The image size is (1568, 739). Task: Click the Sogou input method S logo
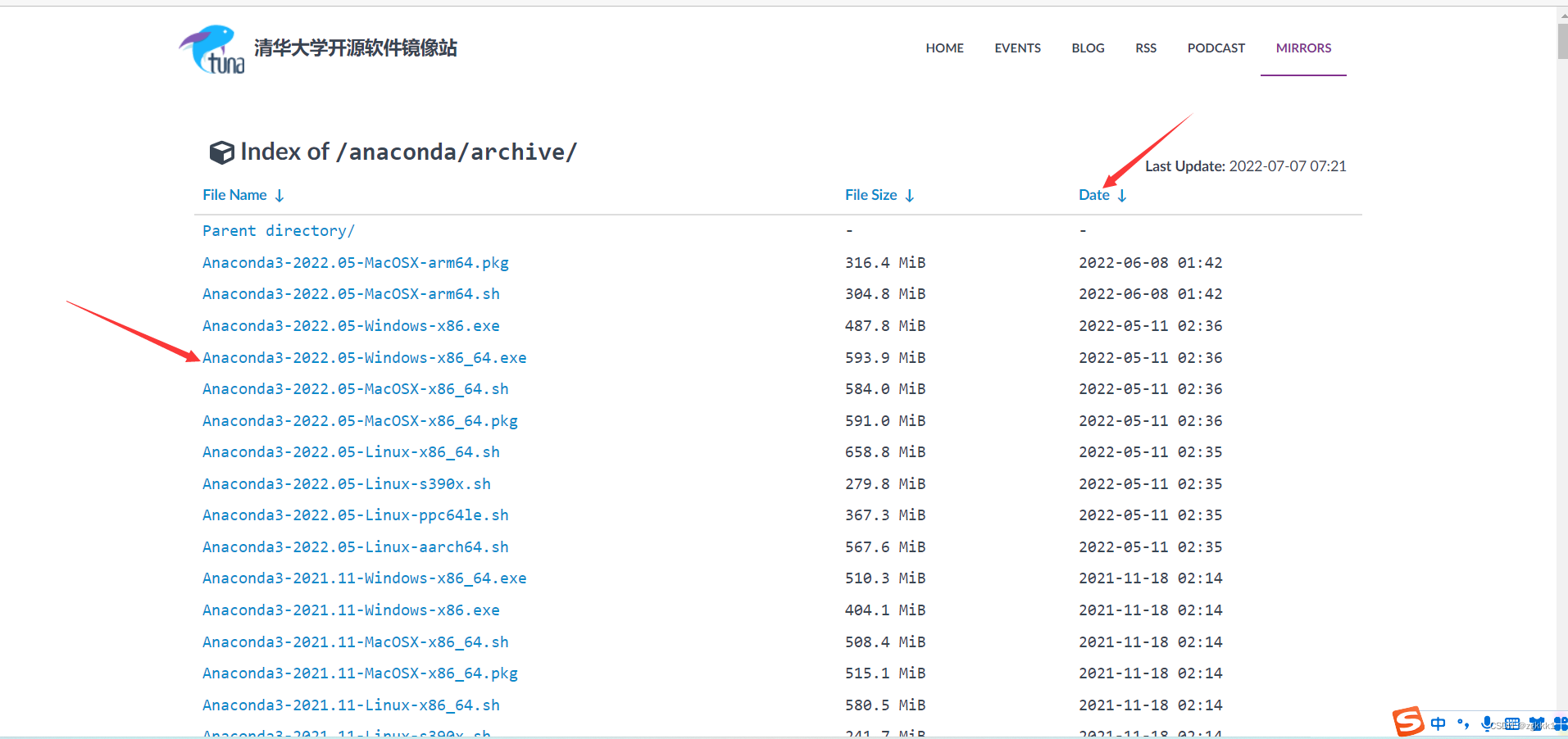(1408, 723)
